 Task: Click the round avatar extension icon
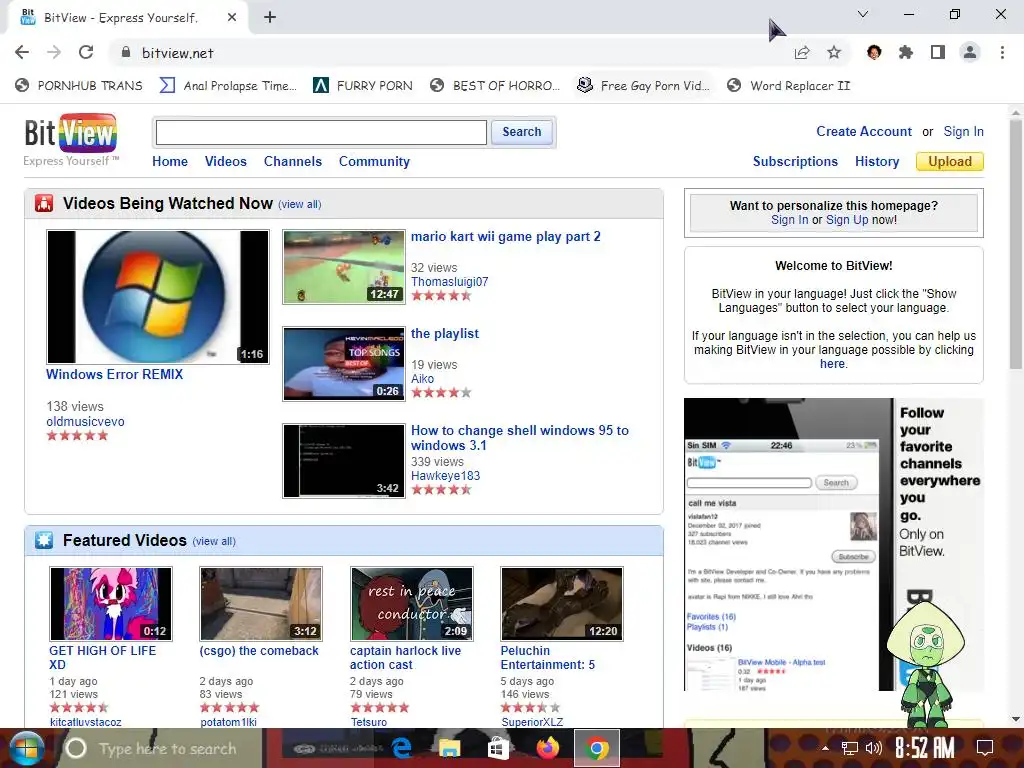pos(874,52)
